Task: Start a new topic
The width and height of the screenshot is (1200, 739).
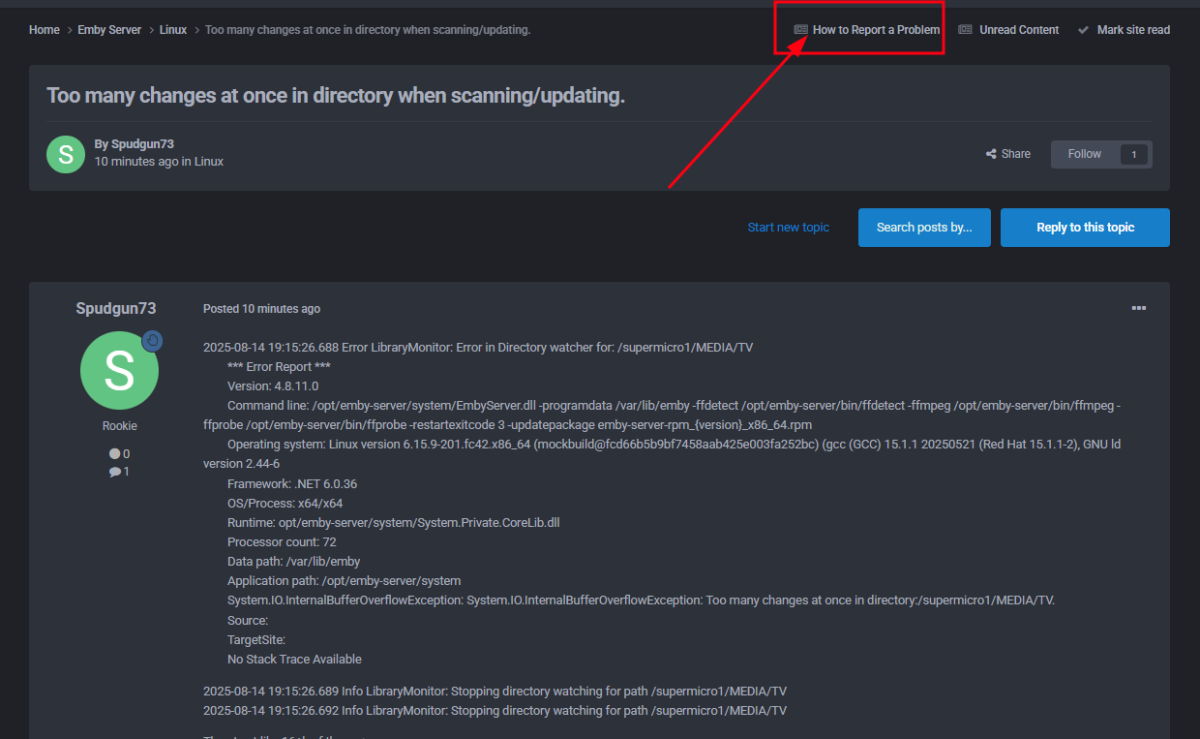Action: click(788, 227)
